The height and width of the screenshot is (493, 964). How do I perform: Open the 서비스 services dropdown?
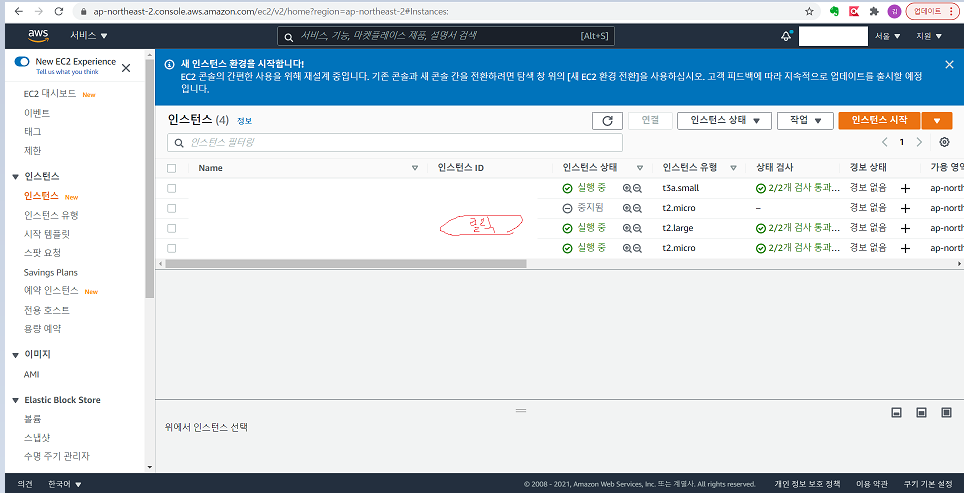89,36
